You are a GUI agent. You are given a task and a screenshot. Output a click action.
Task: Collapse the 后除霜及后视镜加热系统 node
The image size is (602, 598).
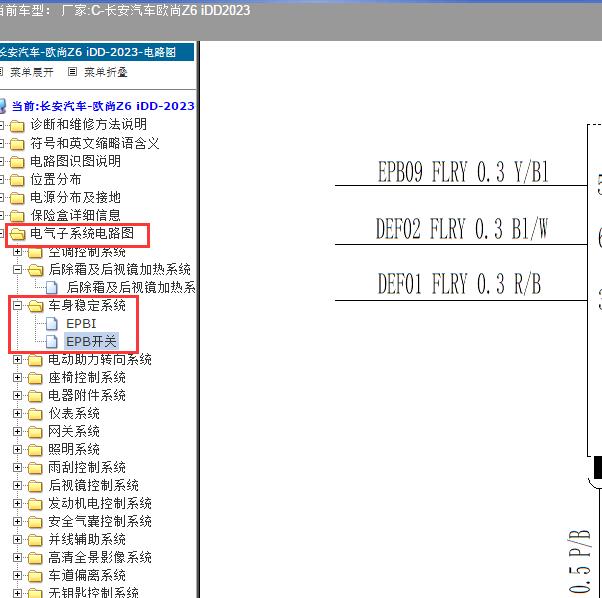tap(17, 269)
